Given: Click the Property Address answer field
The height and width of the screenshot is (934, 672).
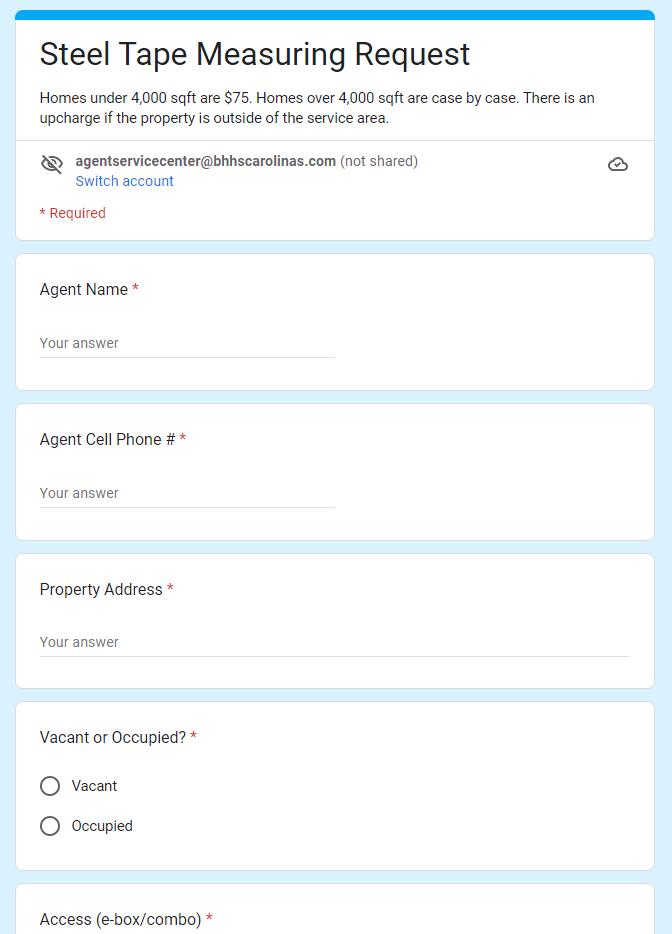Looking at the screenshot, I should (334, 642).
